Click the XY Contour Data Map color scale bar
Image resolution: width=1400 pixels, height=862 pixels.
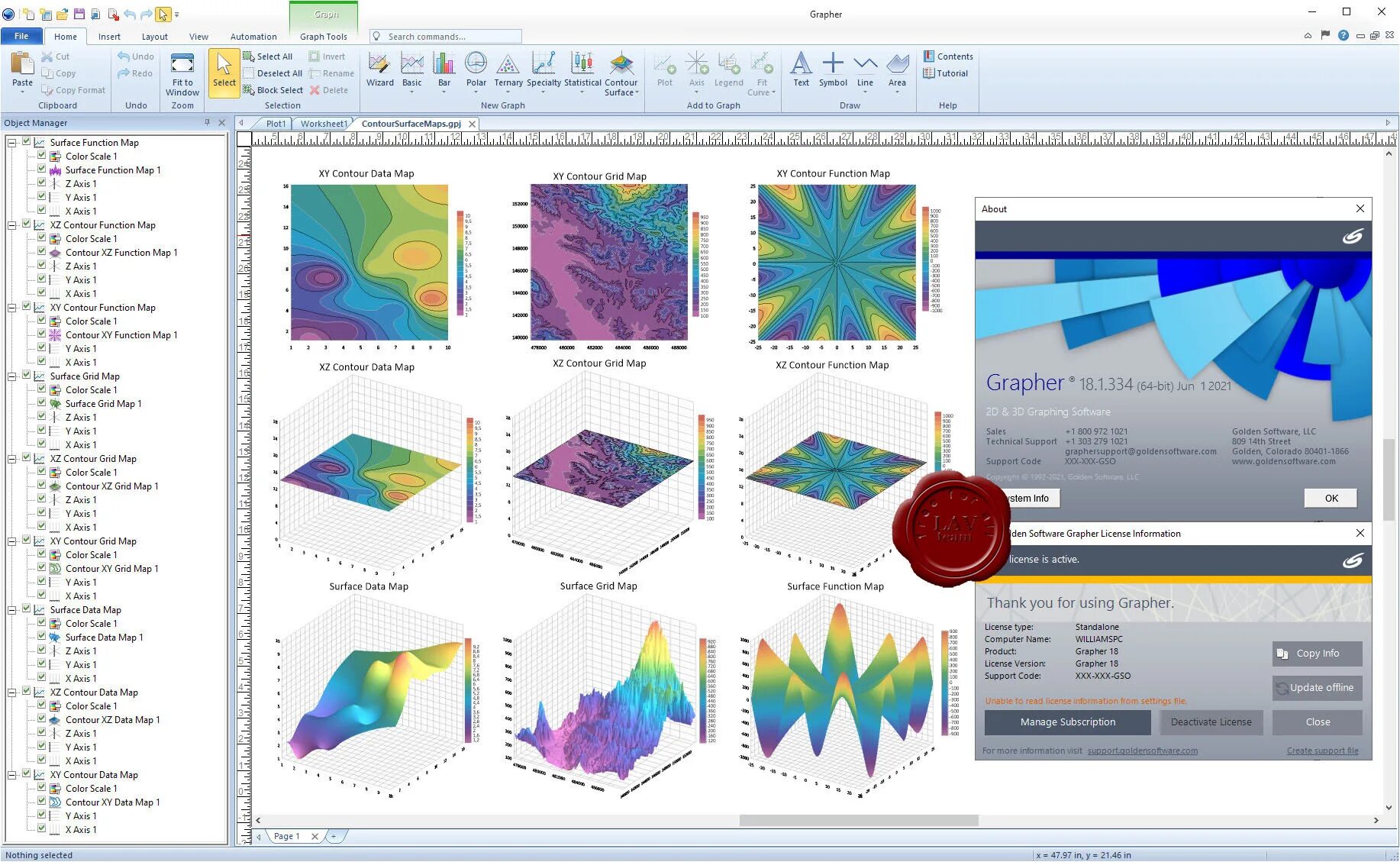[460, 262]
